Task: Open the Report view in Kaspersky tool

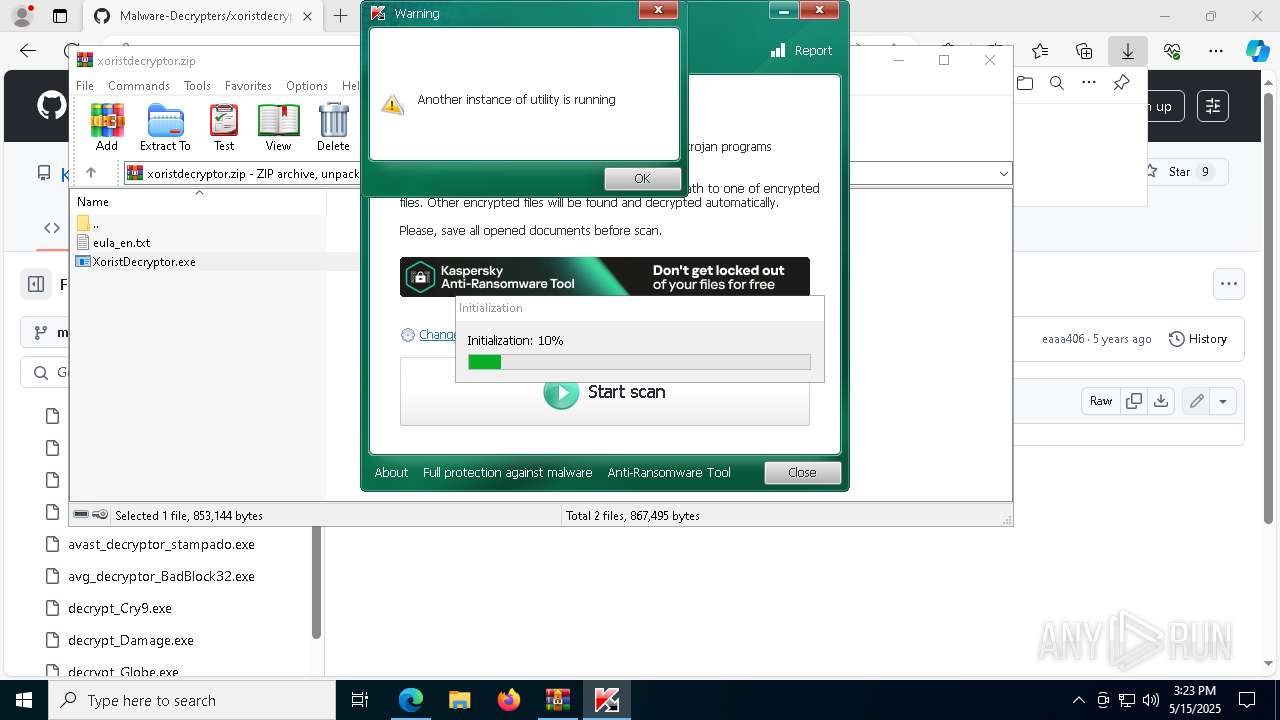Action: coord(801,51)
